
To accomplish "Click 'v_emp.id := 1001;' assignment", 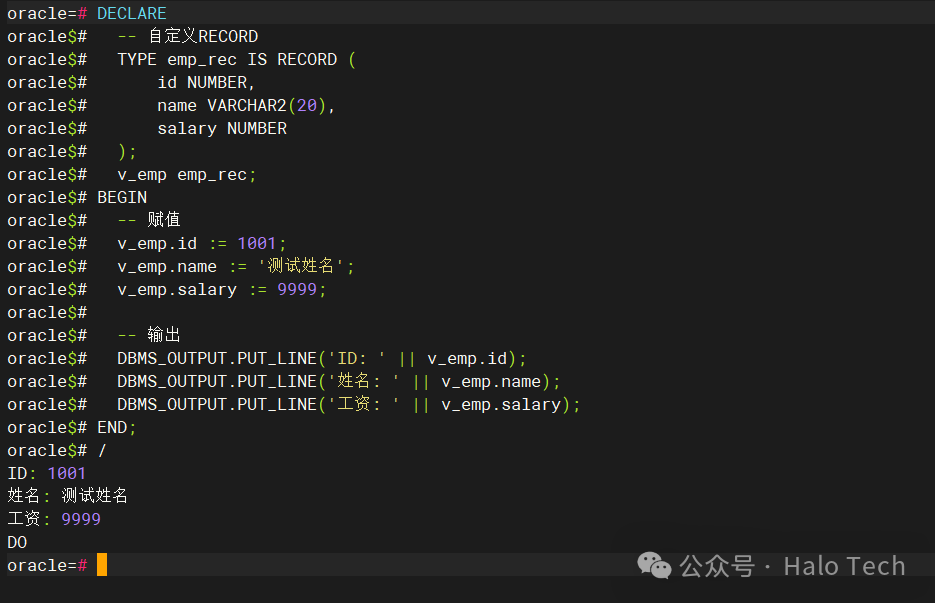I will pos(202,243).
